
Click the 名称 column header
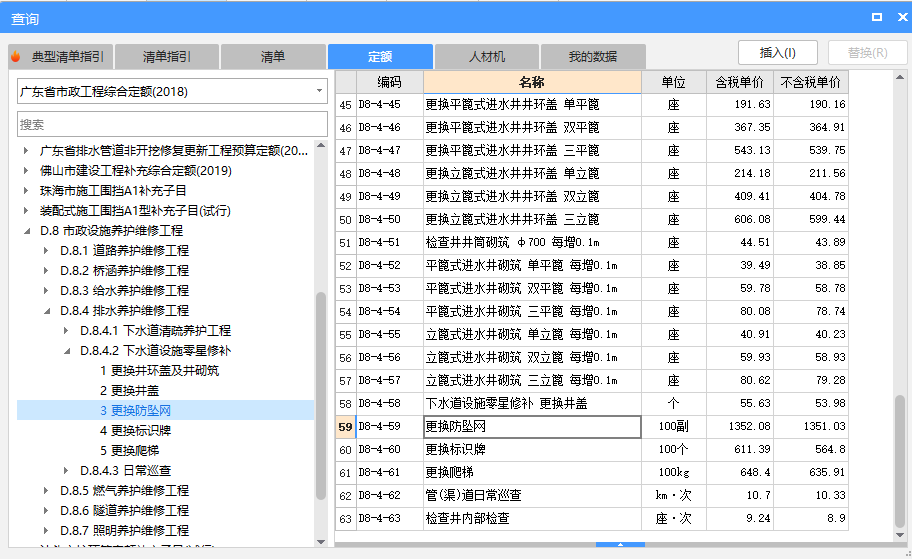point(532,82)
